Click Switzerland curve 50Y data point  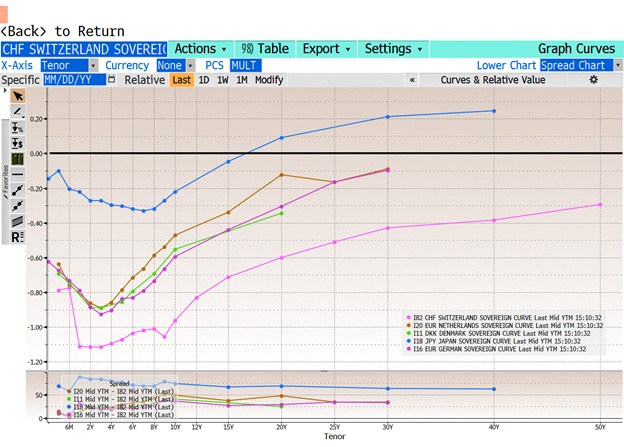(600, 205)
